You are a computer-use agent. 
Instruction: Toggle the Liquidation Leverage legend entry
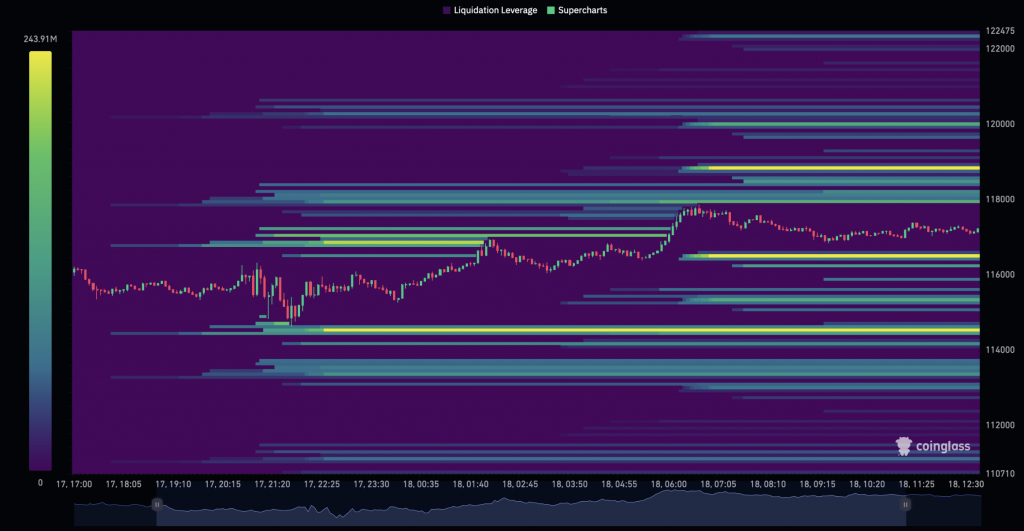[490, 10]
